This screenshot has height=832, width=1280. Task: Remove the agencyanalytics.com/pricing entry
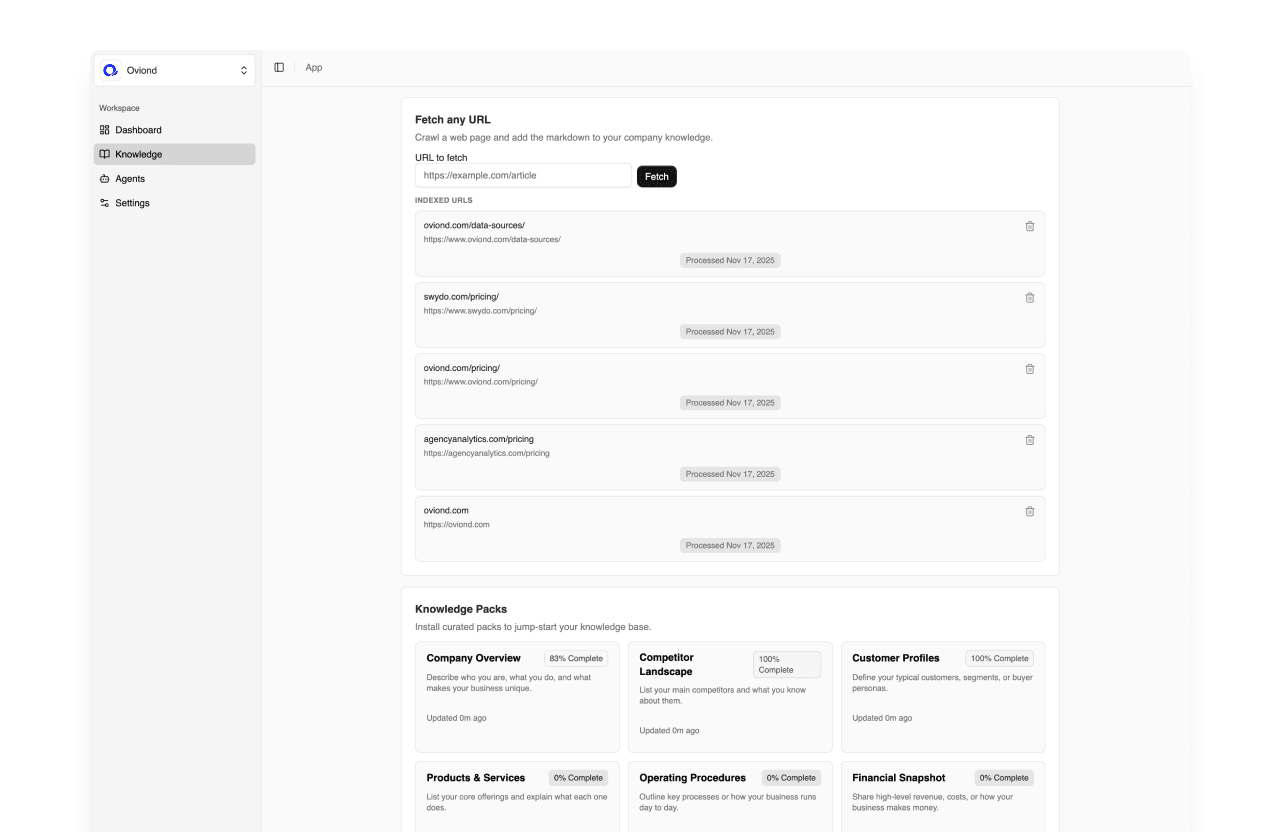1030,440
